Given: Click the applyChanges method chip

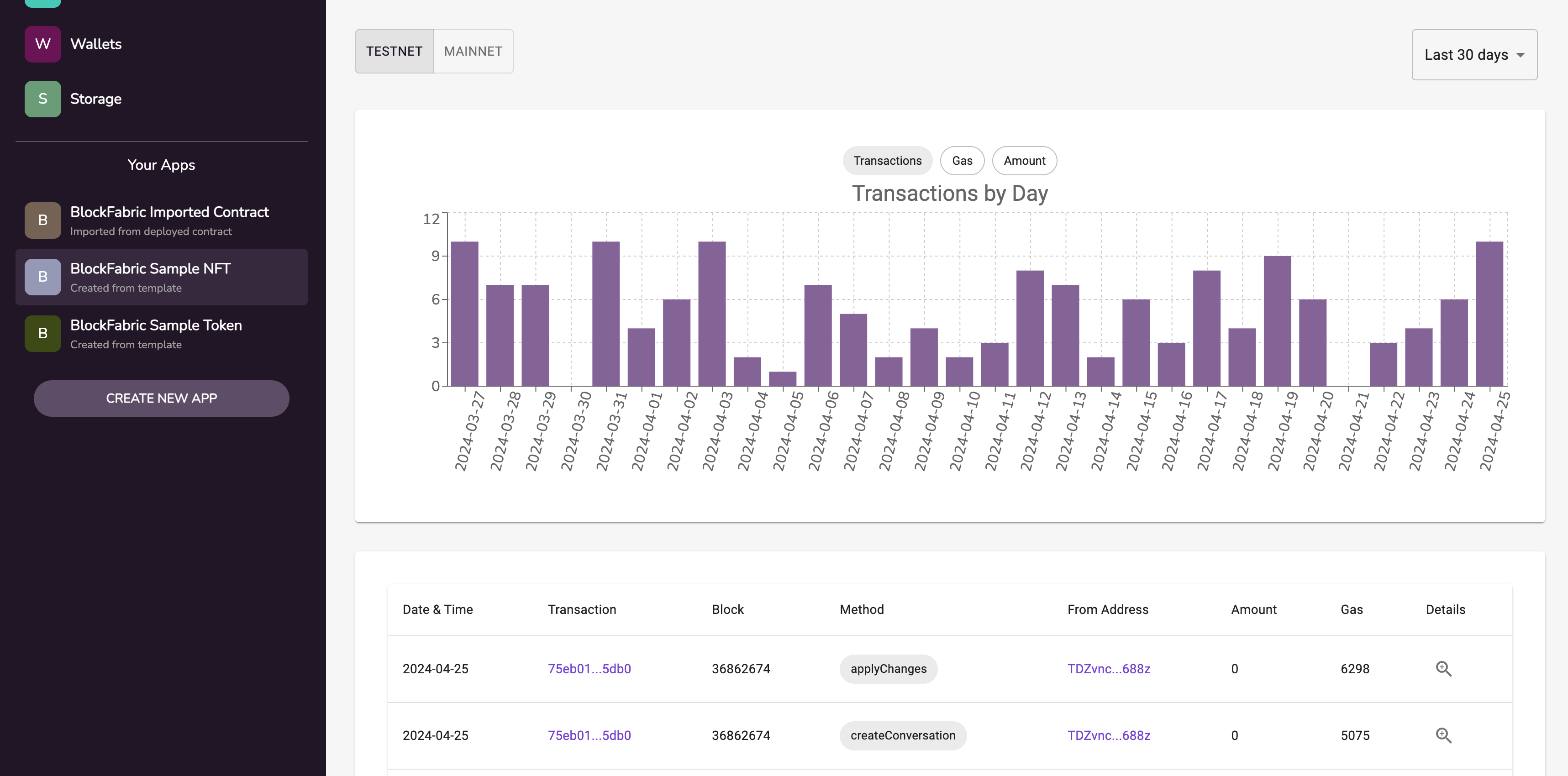Looking at the screenshot, I should point(888,668).
